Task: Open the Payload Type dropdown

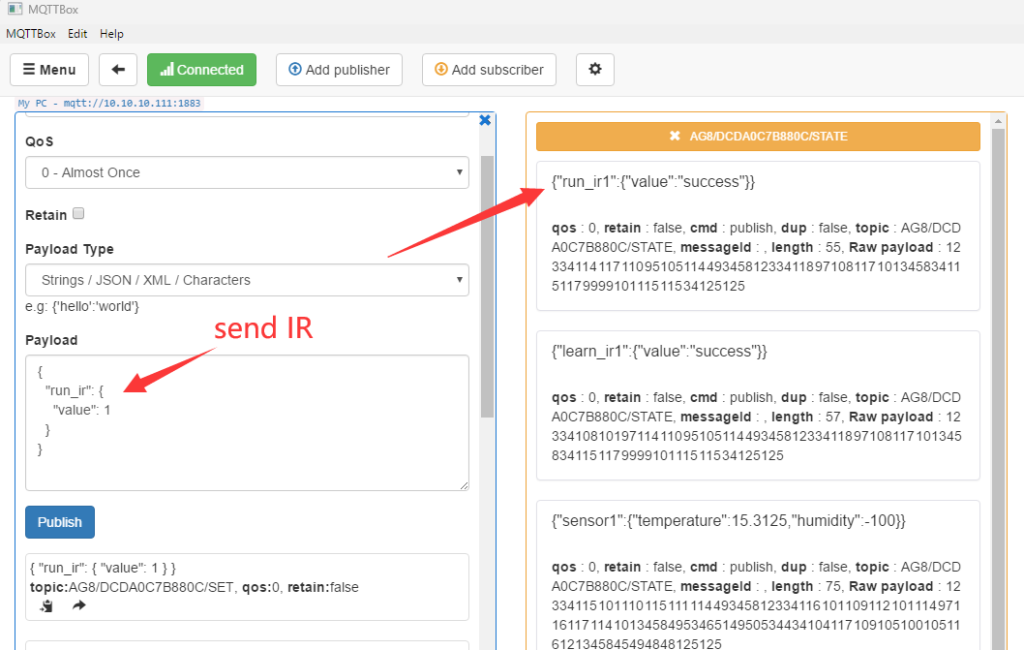Action: point(246,280)
